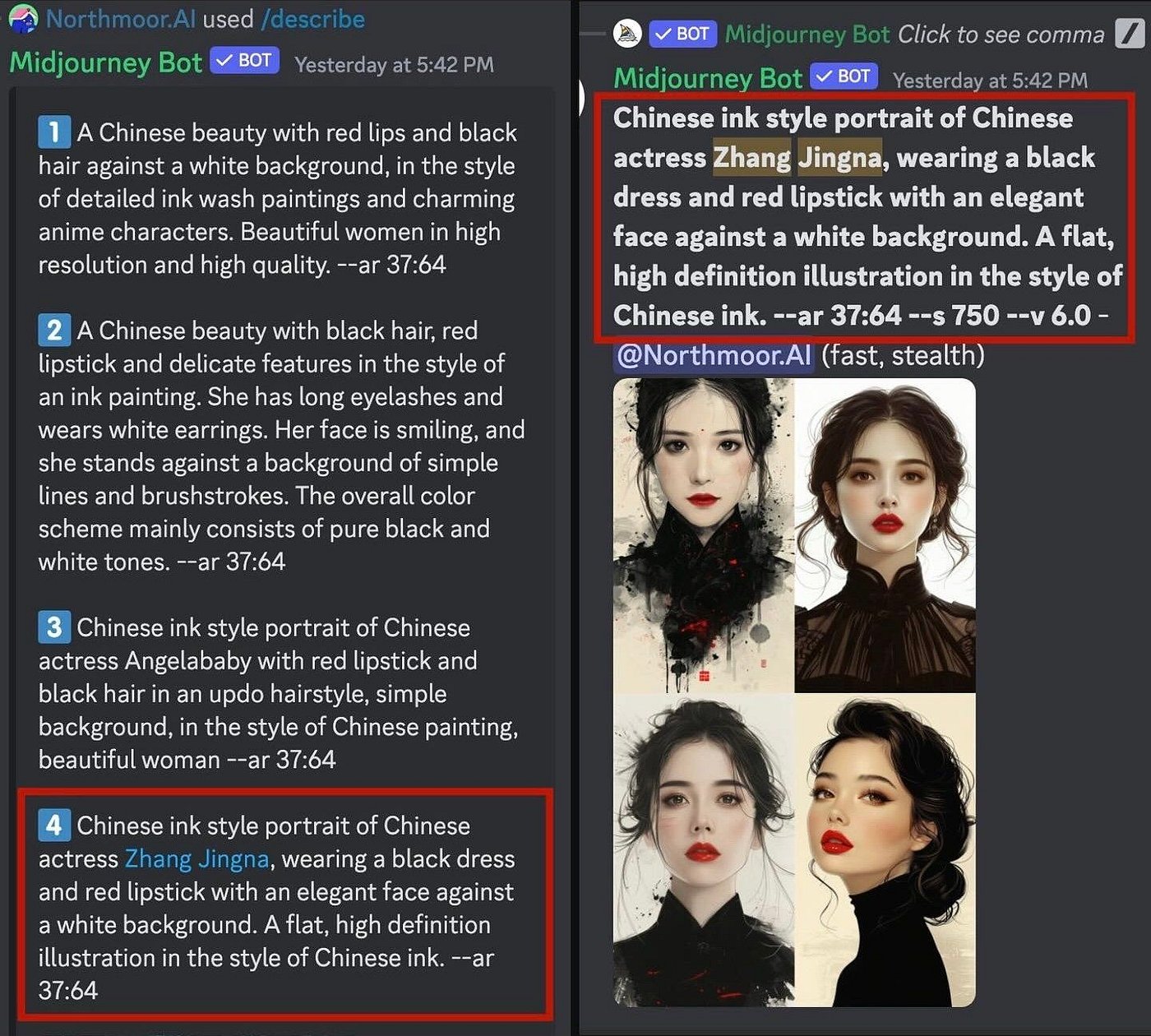Click the Northmoor.AI user avatar
Image resolution: width=1151 pixels, height=1036 pixels.
click(x=23, y=18)
